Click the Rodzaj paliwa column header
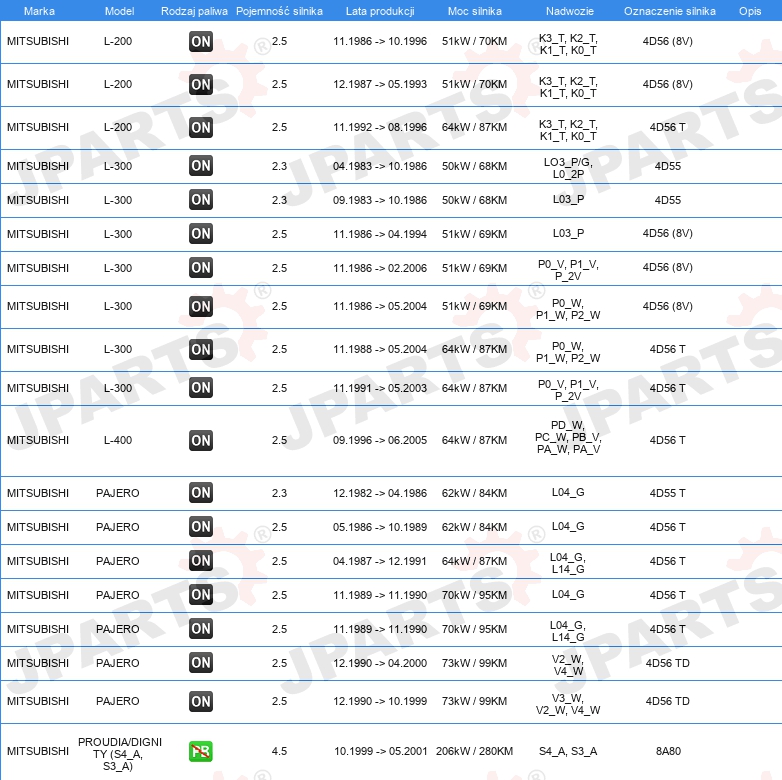Viewport: 782px width, 780px height. [x=194, y=11]
